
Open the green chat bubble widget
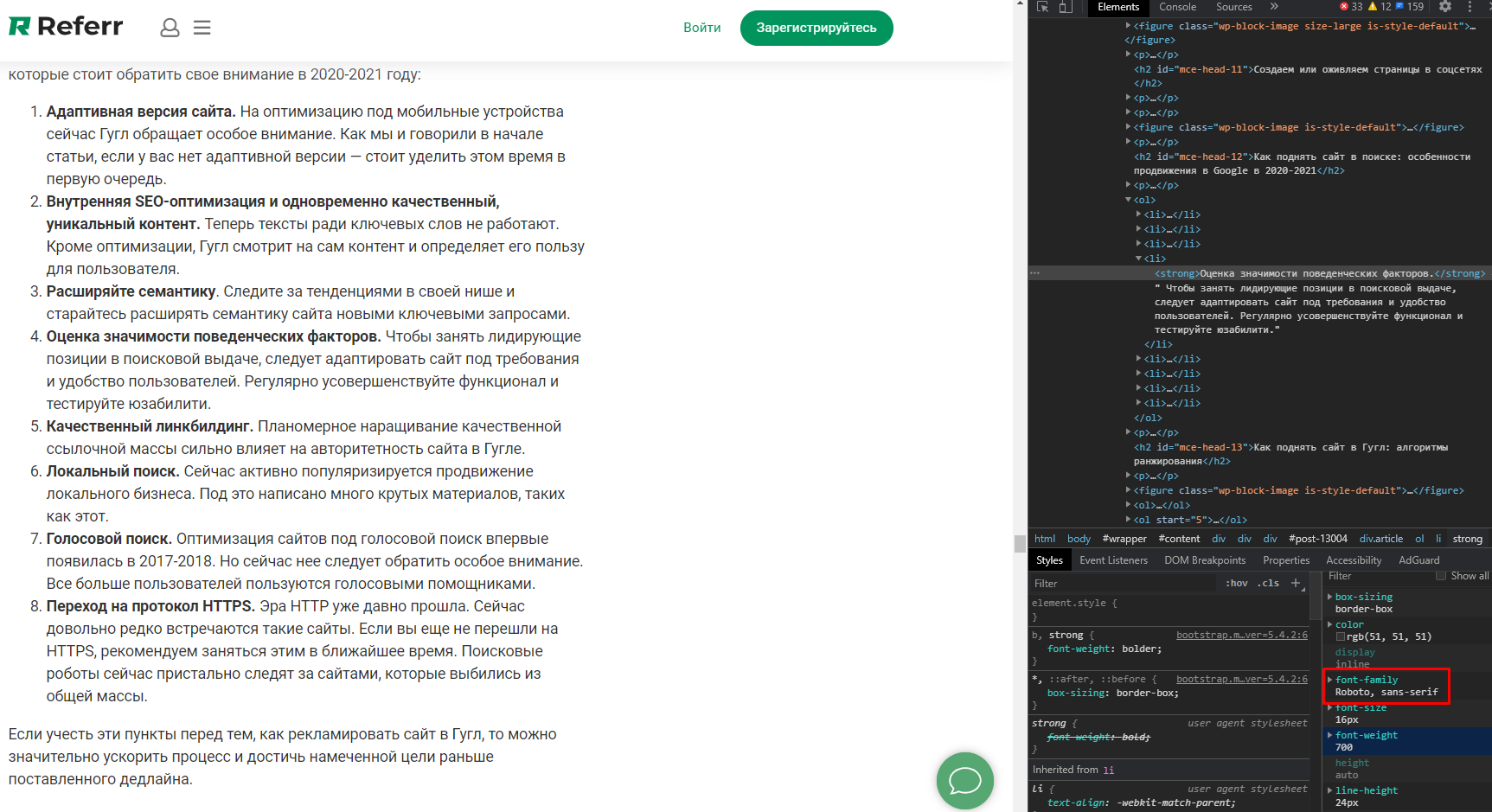pyautogui.click(x=964, y=780)
